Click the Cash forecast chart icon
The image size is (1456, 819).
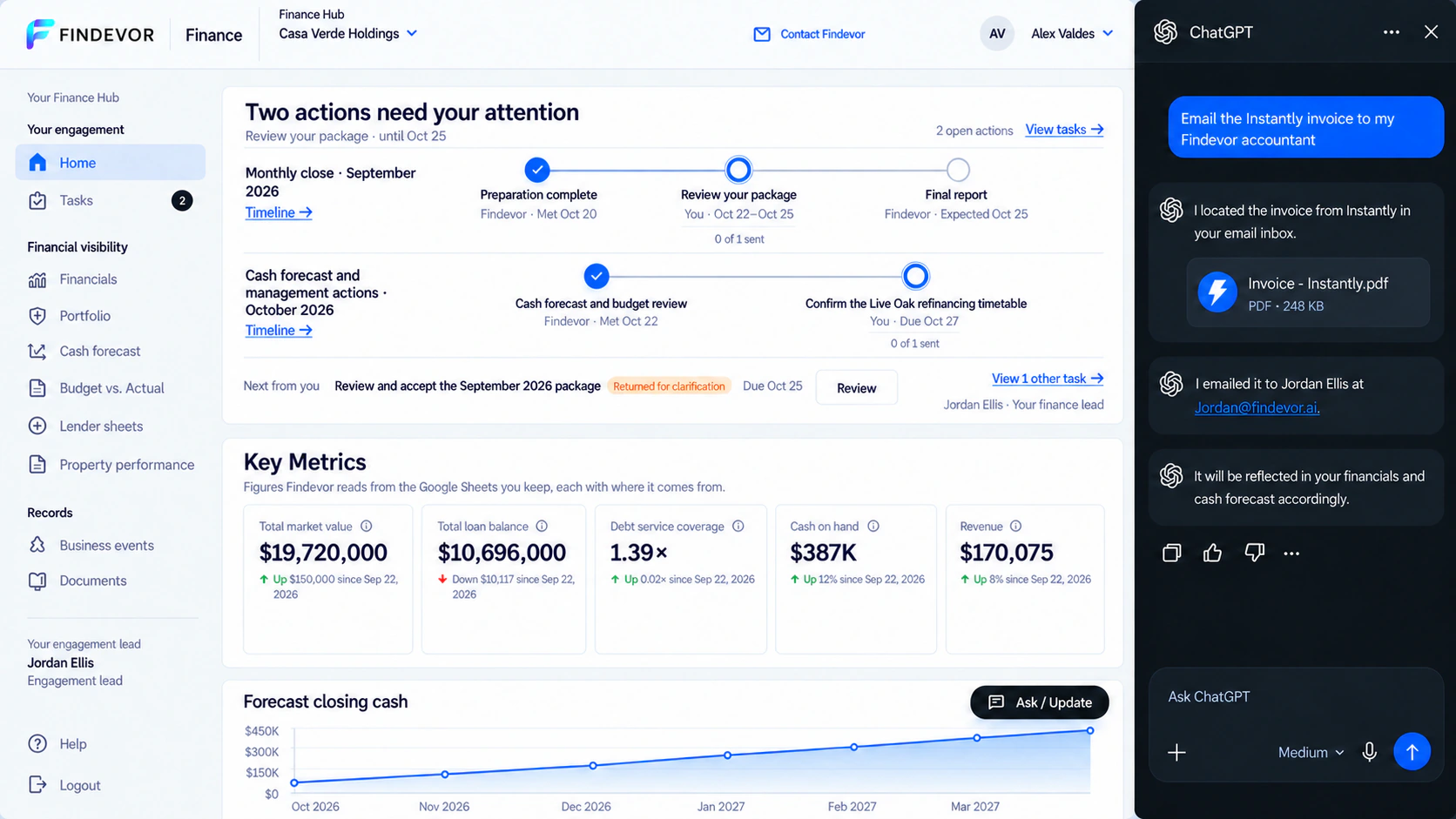pyautogui.click(x=37, y=352)
